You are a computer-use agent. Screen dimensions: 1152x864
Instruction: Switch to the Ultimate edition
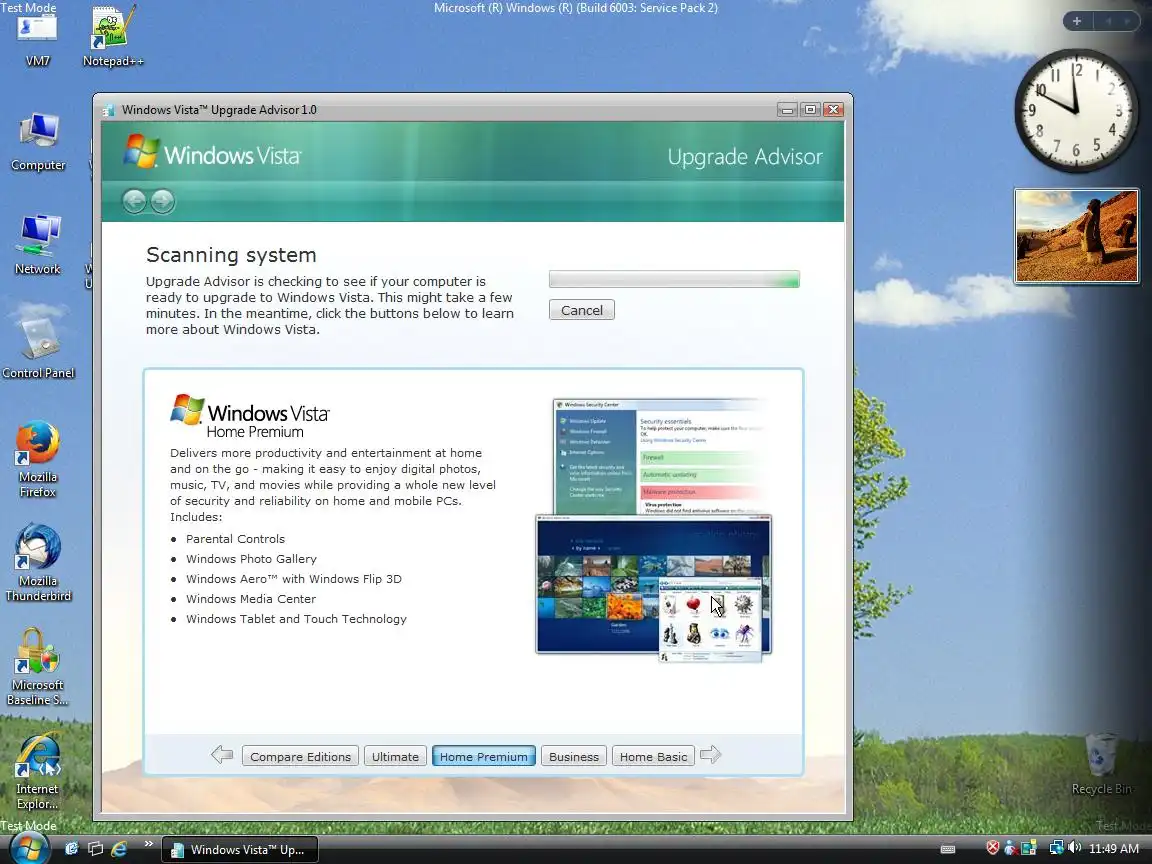point(395,756)
